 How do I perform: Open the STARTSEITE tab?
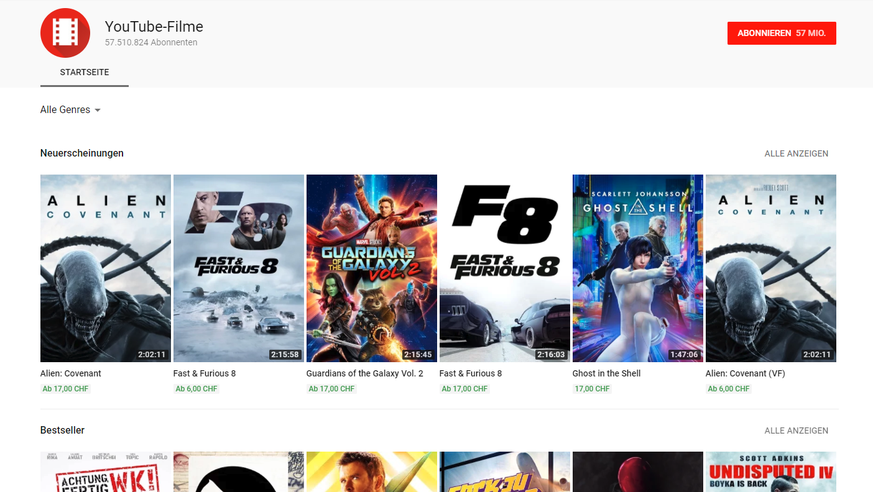tap(85, 72)
